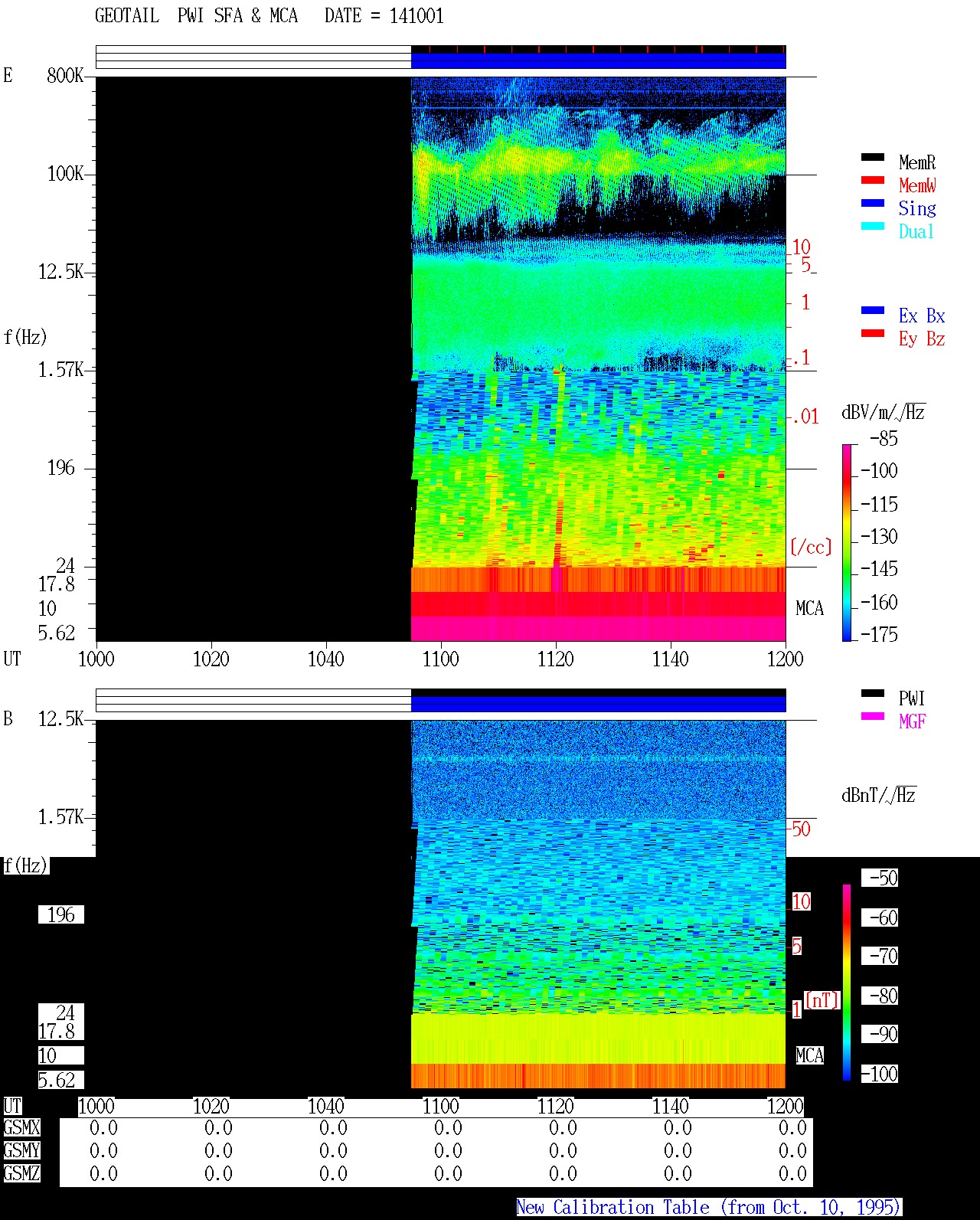Click the 'PWI' legend label
The width and height of the screenshot is (980, 1220).
(912, 698)
